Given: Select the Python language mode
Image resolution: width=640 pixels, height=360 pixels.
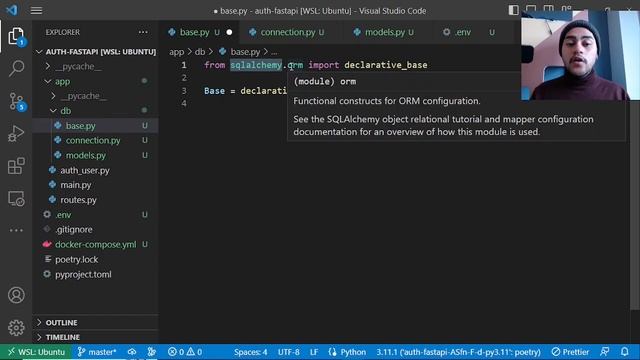Looking at the screenshot, I should [x=347, y=352].
